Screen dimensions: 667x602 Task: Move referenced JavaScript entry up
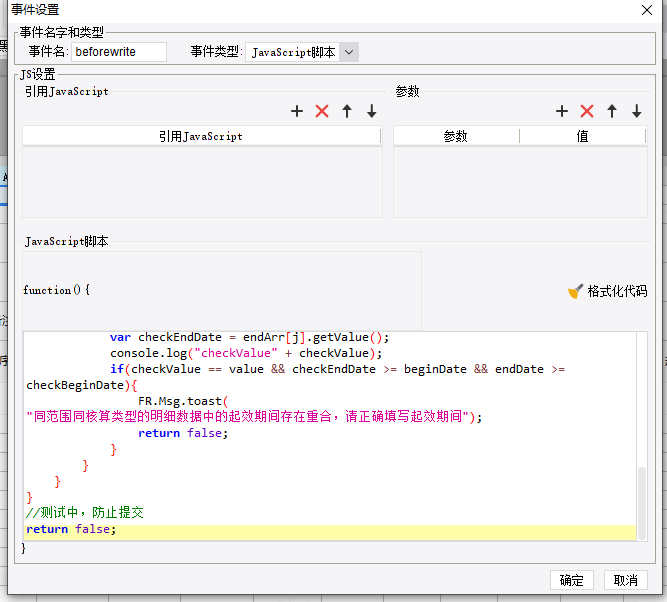coord(347,111)
